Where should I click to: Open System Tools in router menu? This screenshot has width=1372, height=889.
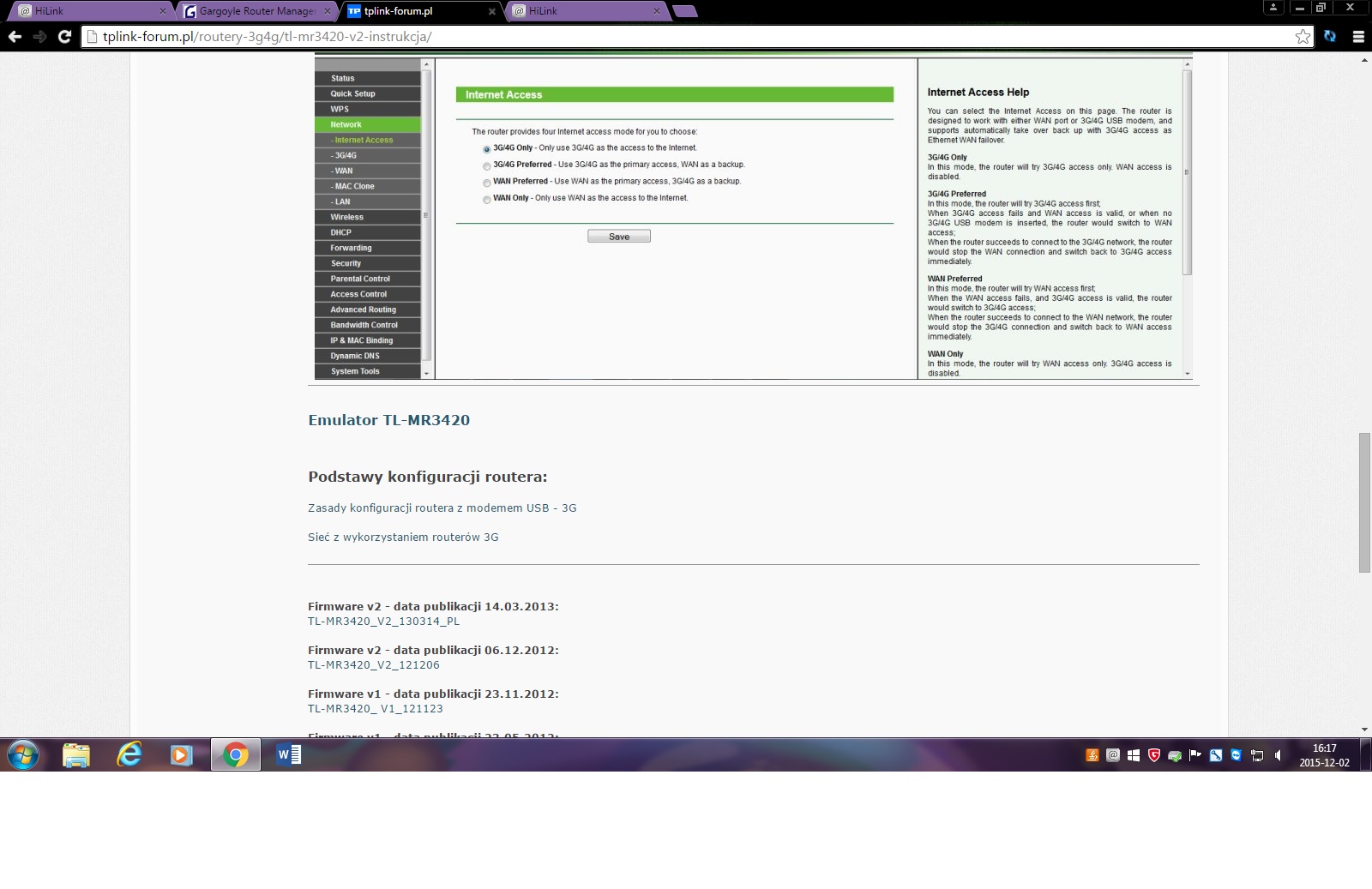click(355, 371)
